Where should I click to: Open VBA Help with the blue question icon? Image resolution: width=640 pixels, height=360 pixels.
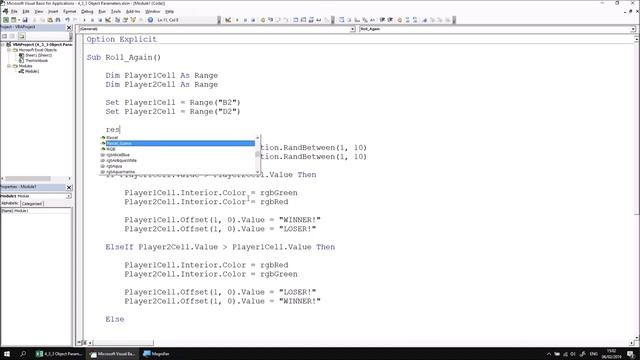coord(150,20)
